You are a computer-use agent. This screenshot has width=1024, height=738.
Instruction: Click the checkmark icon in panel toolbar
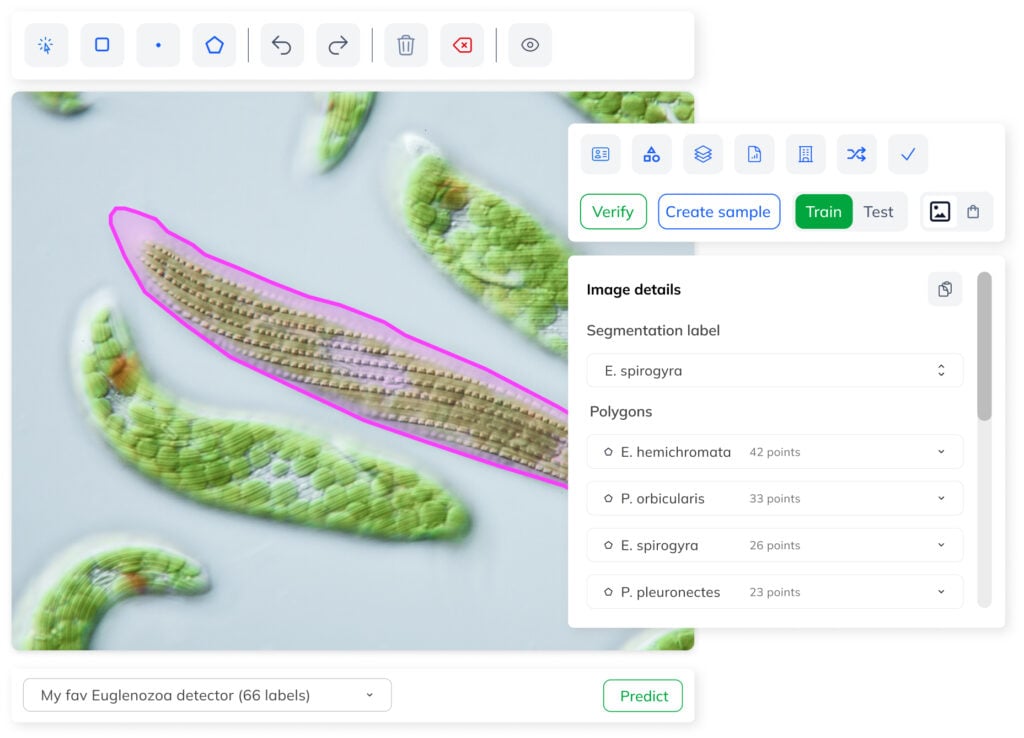908,154
